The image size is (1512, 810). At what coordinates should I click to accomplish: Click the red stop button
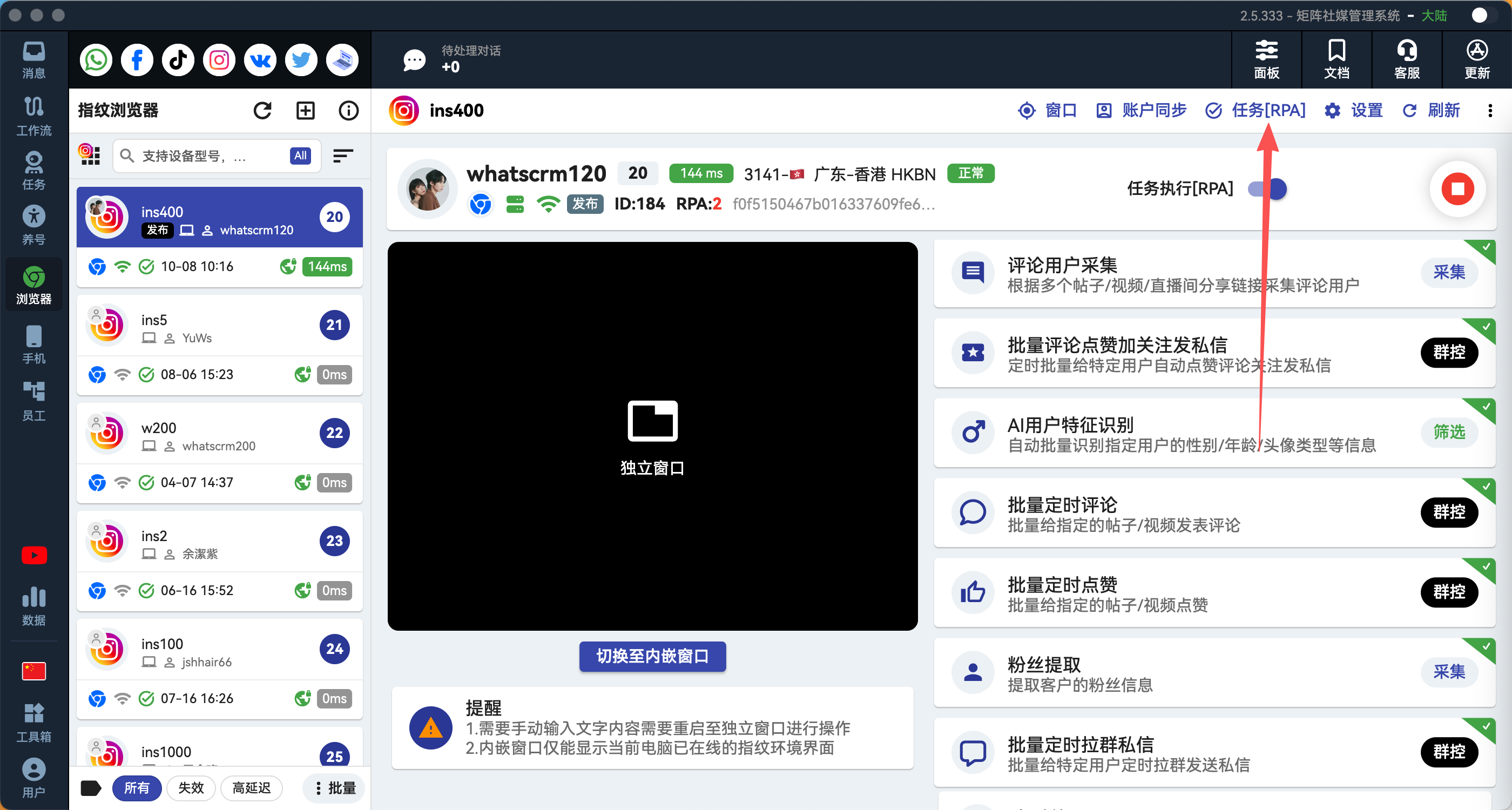(x=1457, y=189)
